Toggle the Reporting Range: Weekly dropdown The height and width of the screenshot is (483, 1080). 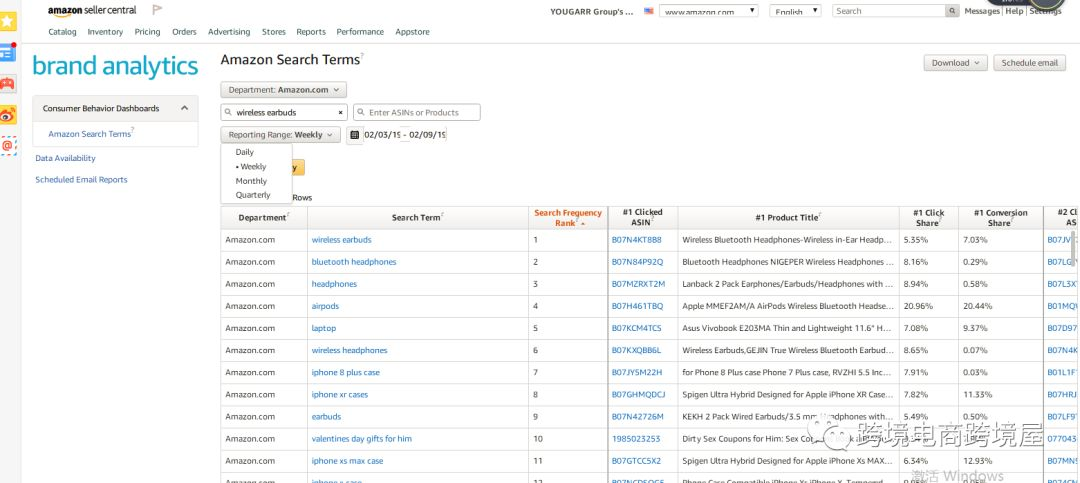pyautogui.click(x=280, y=135)
